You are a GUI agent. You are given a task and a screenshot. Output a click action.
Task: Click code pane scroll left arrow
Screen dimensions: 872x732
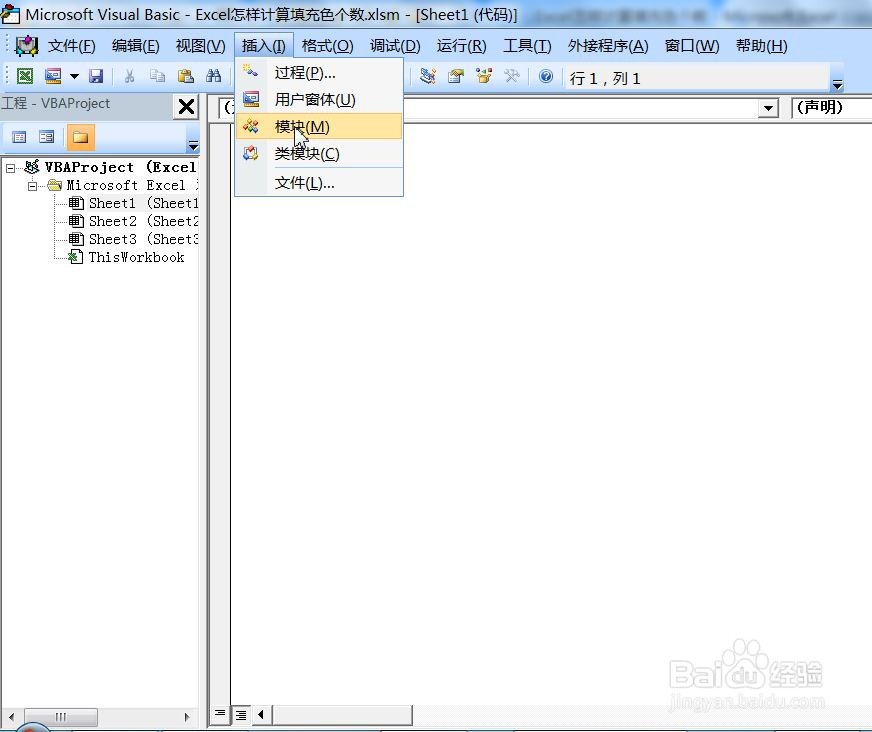[x=260, y=714]
